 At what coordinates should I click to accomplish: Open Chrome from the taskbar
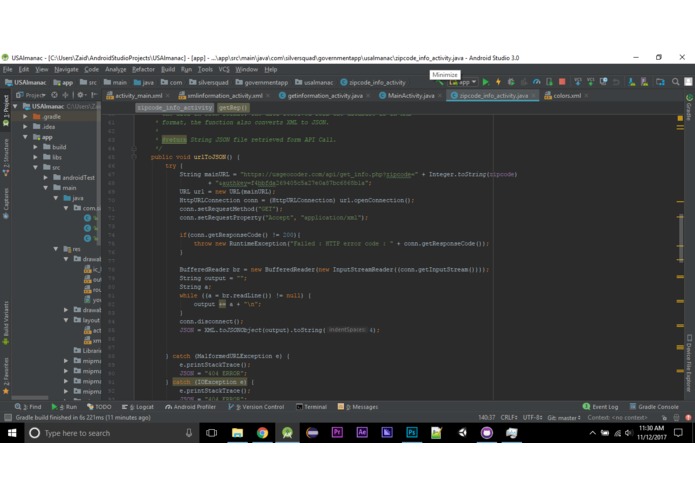click(262, 433)
